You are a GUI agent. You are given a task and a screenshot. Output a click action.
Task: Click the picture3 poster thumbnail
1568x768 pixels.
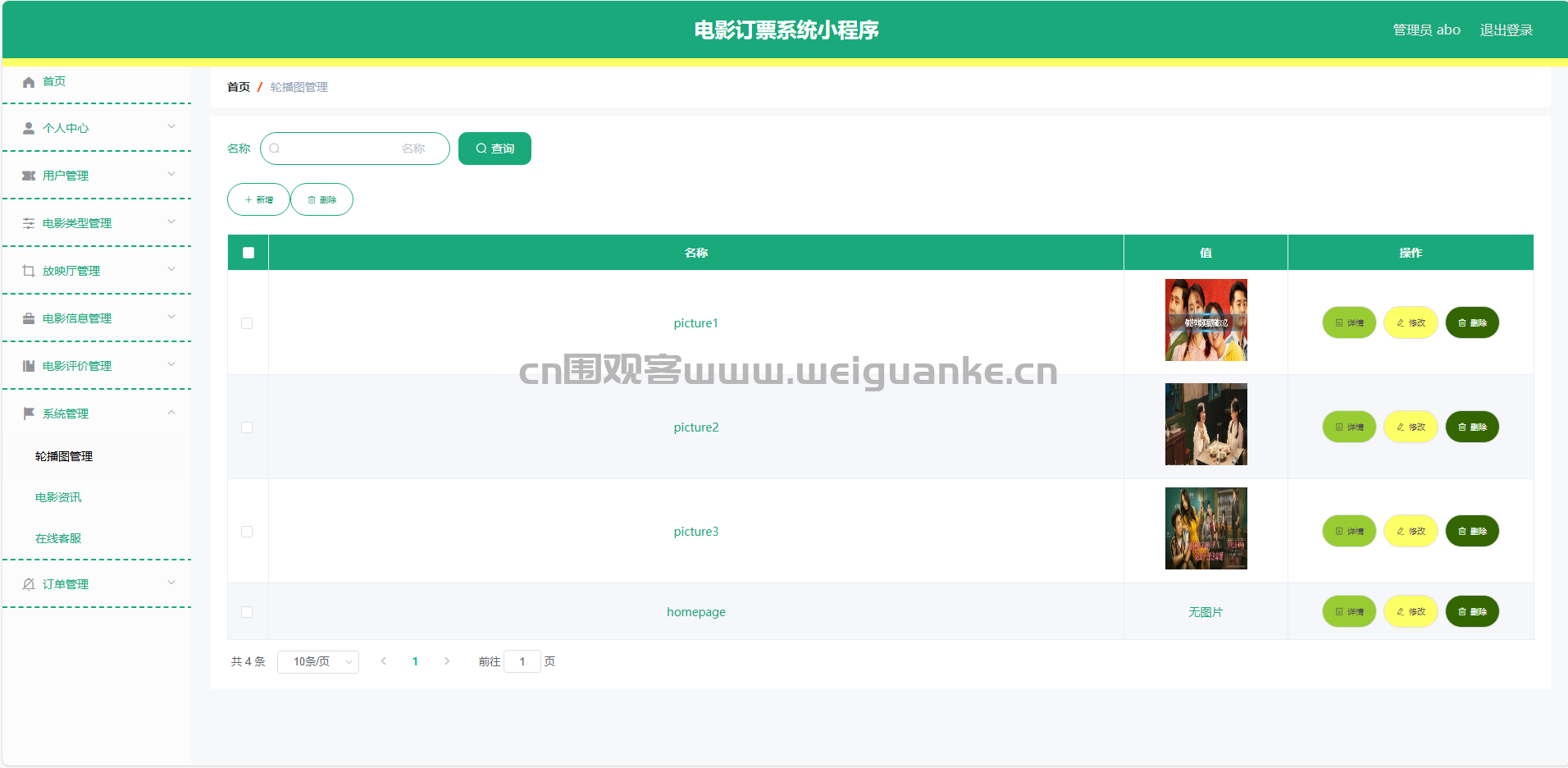tap(1206, 528)
